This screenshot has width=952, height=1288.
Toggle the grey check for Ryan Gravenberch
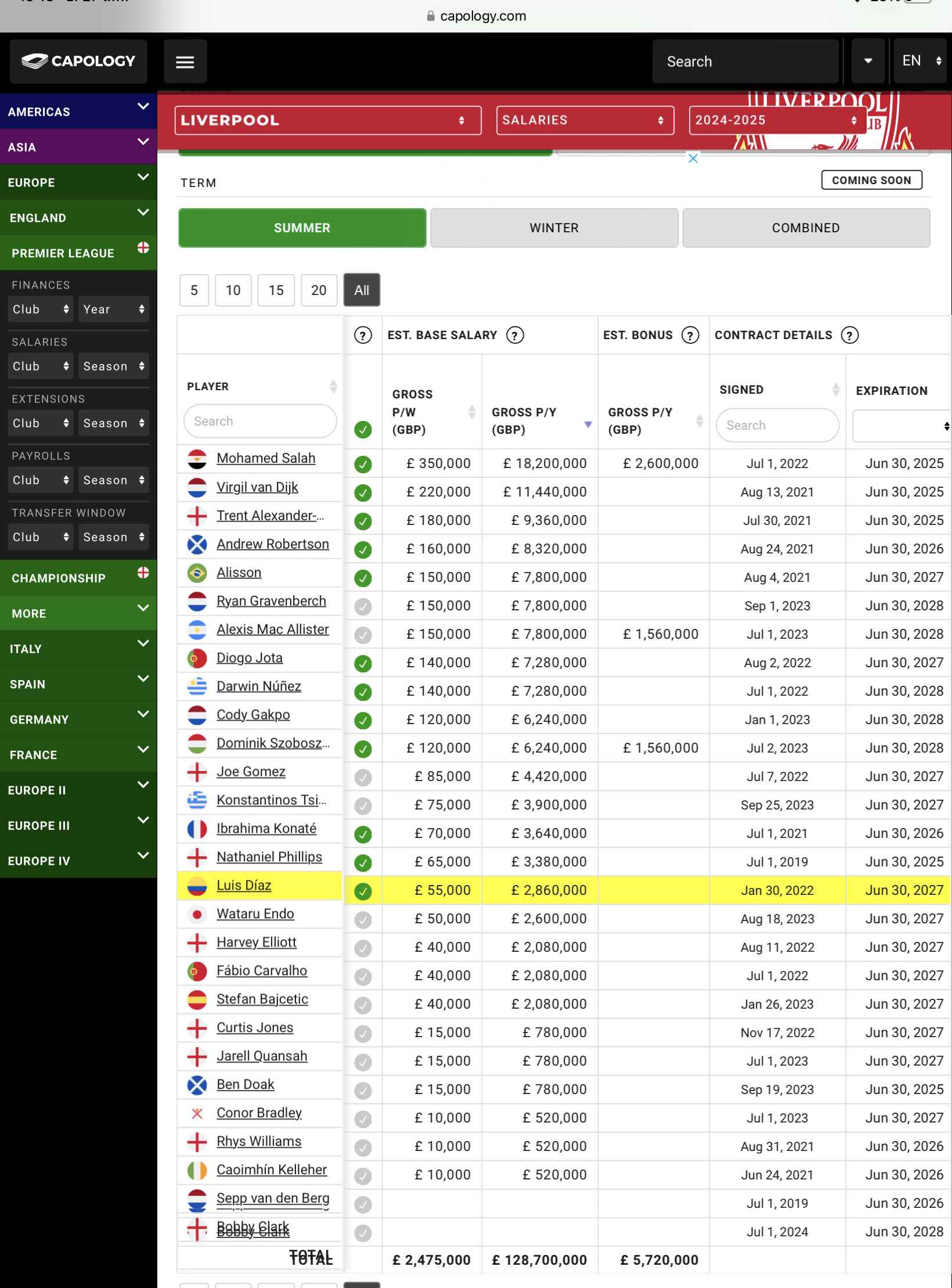(x=363, y=606)
